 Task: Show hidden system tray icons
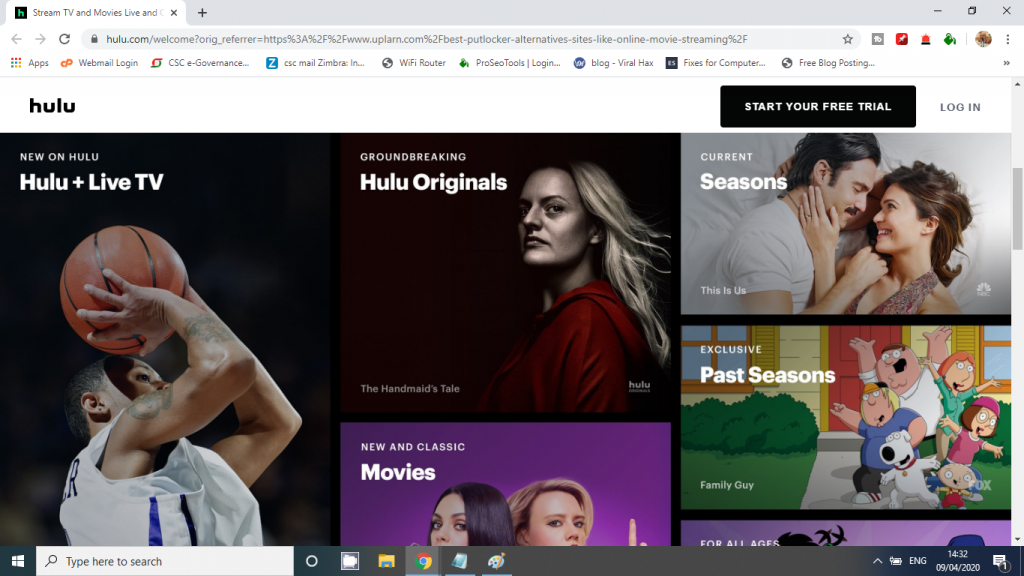(x=877, y=561)
